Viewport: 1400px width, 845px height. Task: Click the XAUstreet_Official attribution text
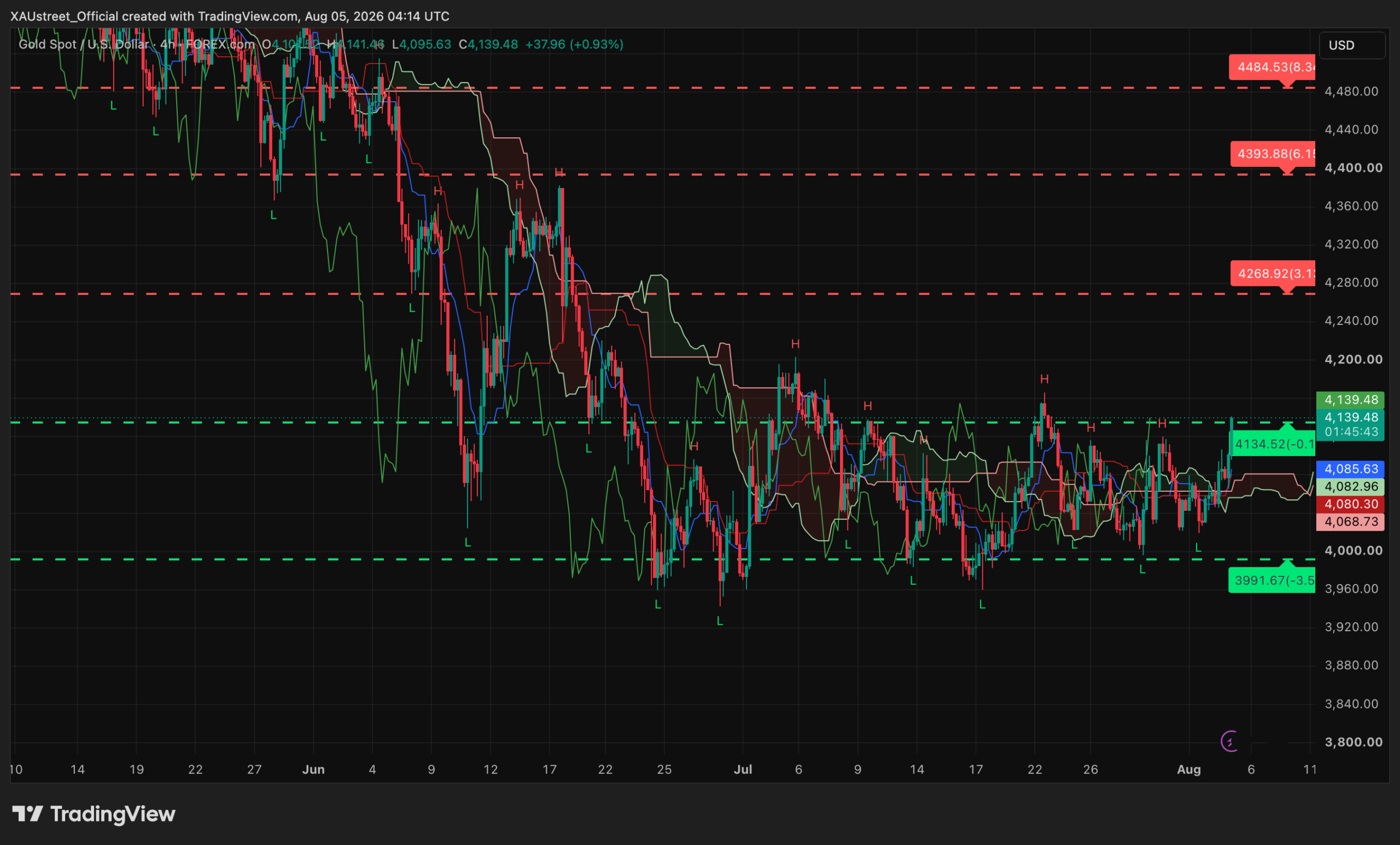(x=64, y=16)
